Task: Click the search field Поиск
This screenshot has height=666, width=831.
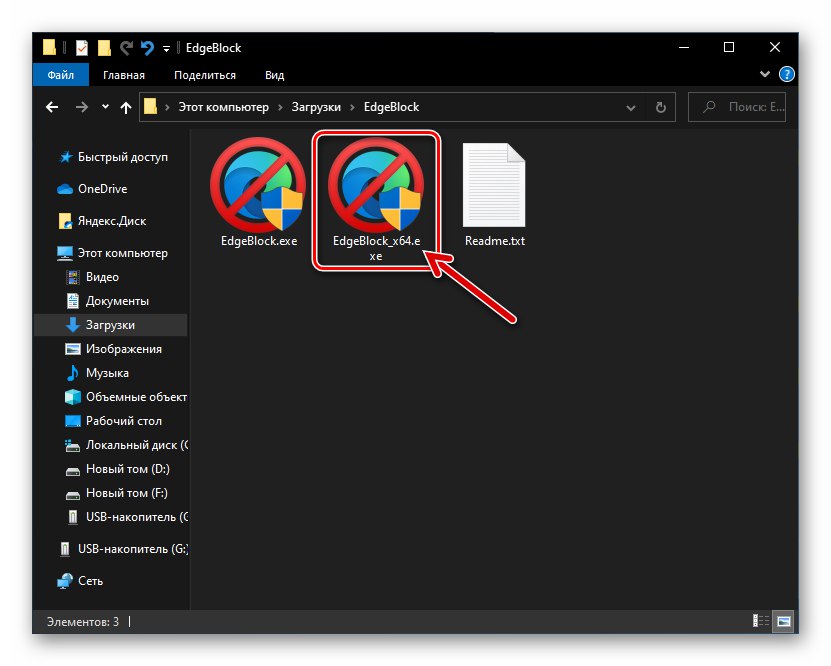Action: click(737, 107)
